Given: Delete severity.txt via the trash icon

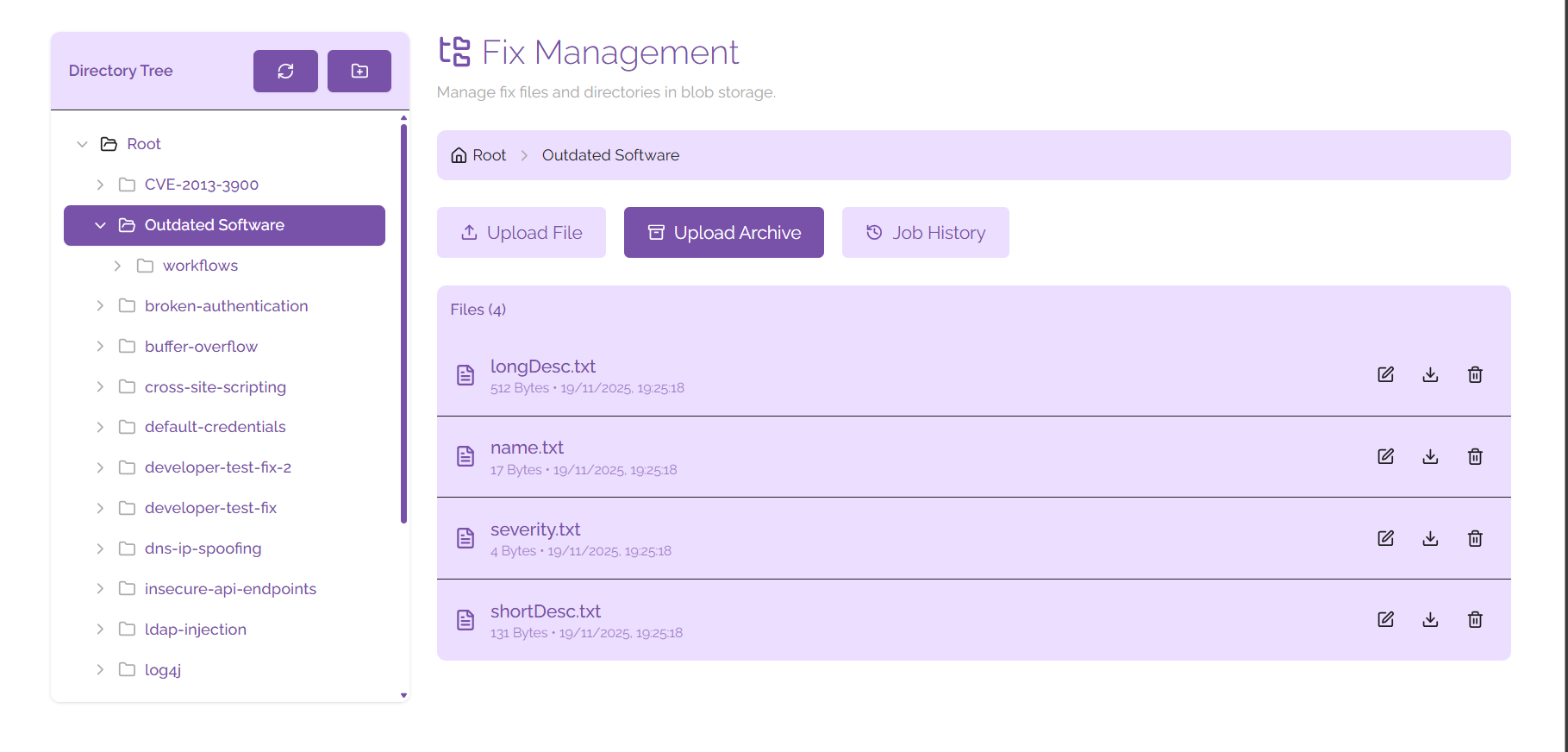Looking at the screenshot, I should (1475, 537).
